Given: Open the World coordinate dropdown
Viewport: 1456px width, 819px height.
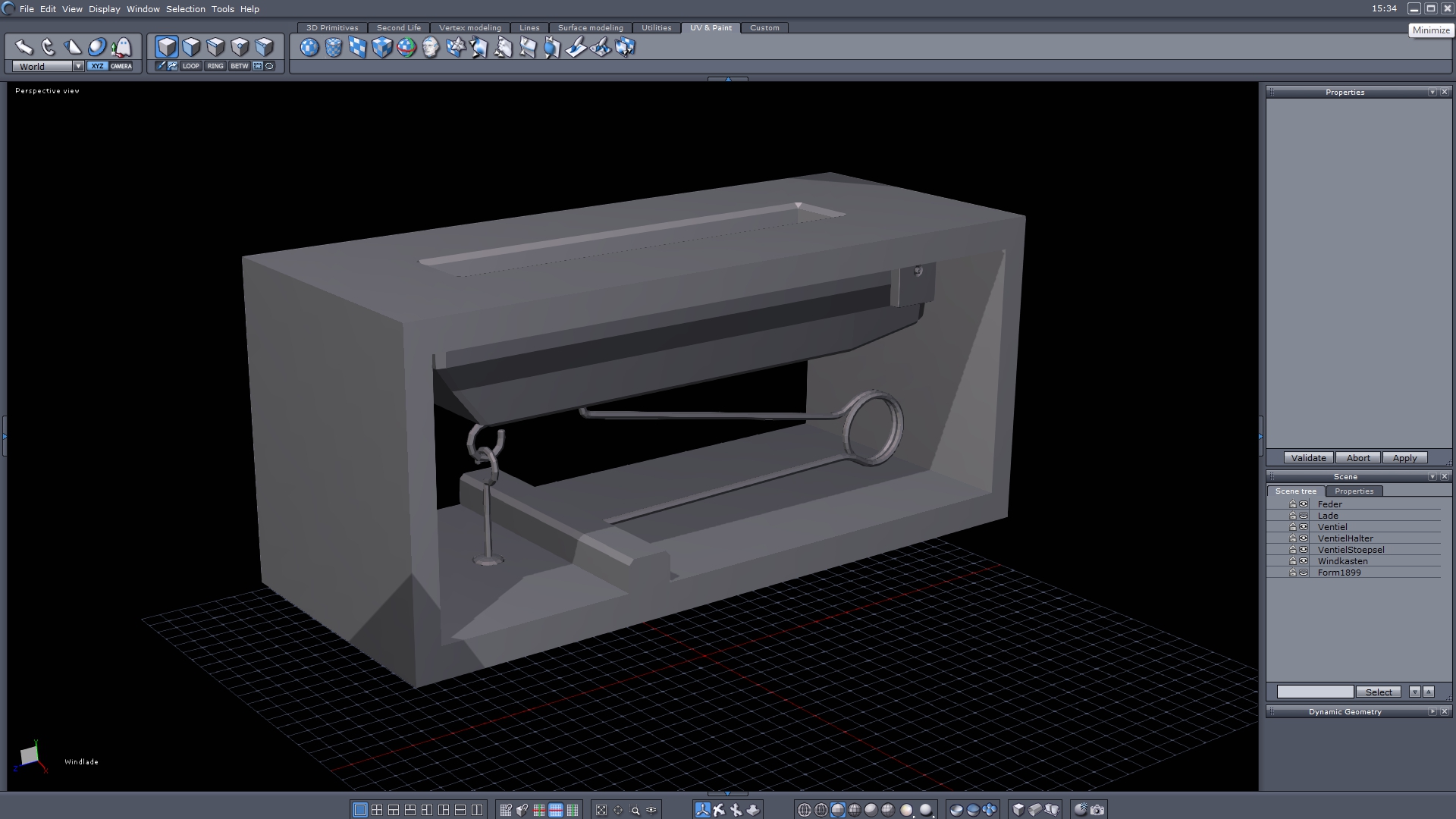Looking at the screenshot, I should pyautogui.click(x=78, y=66).
